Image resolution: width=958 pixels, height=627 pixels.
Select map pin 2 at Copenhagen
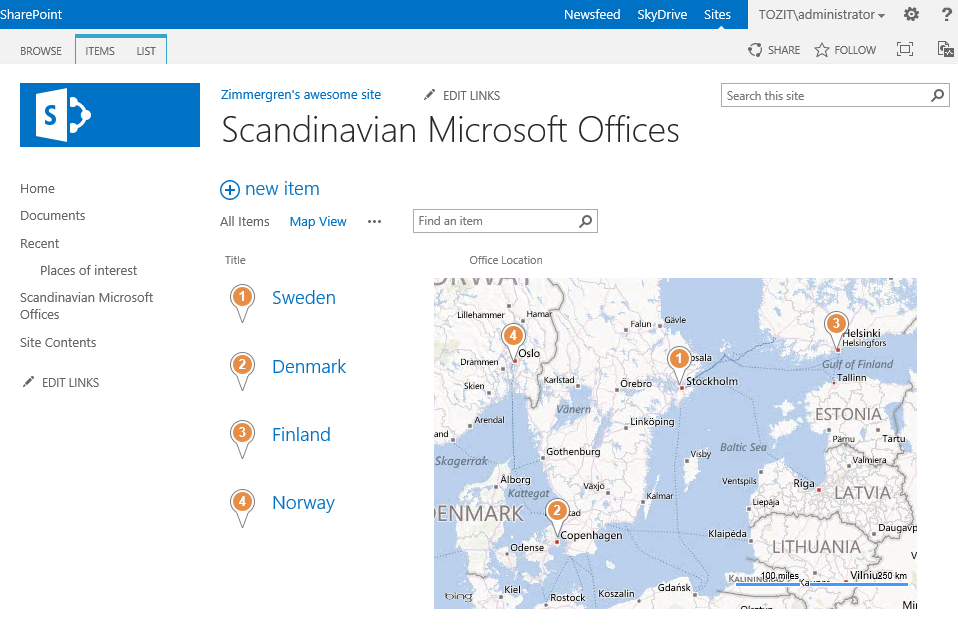pos(557,518)
